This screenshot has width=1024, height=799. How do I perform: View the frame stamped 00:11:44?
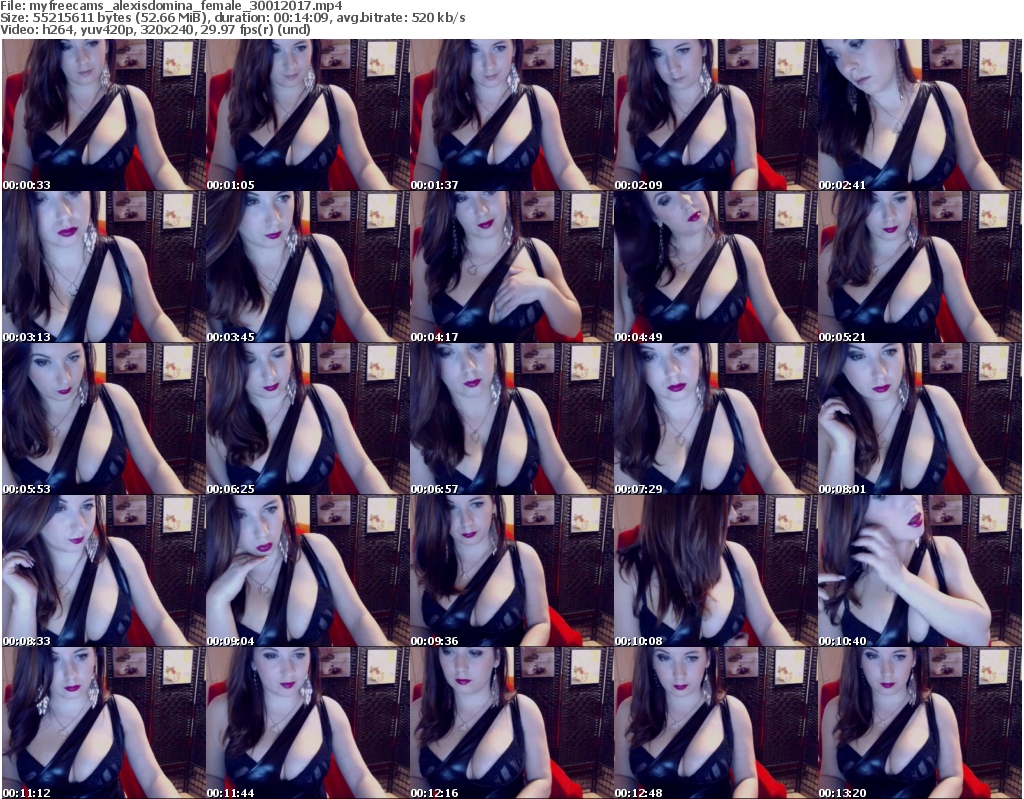coord(308,723)
